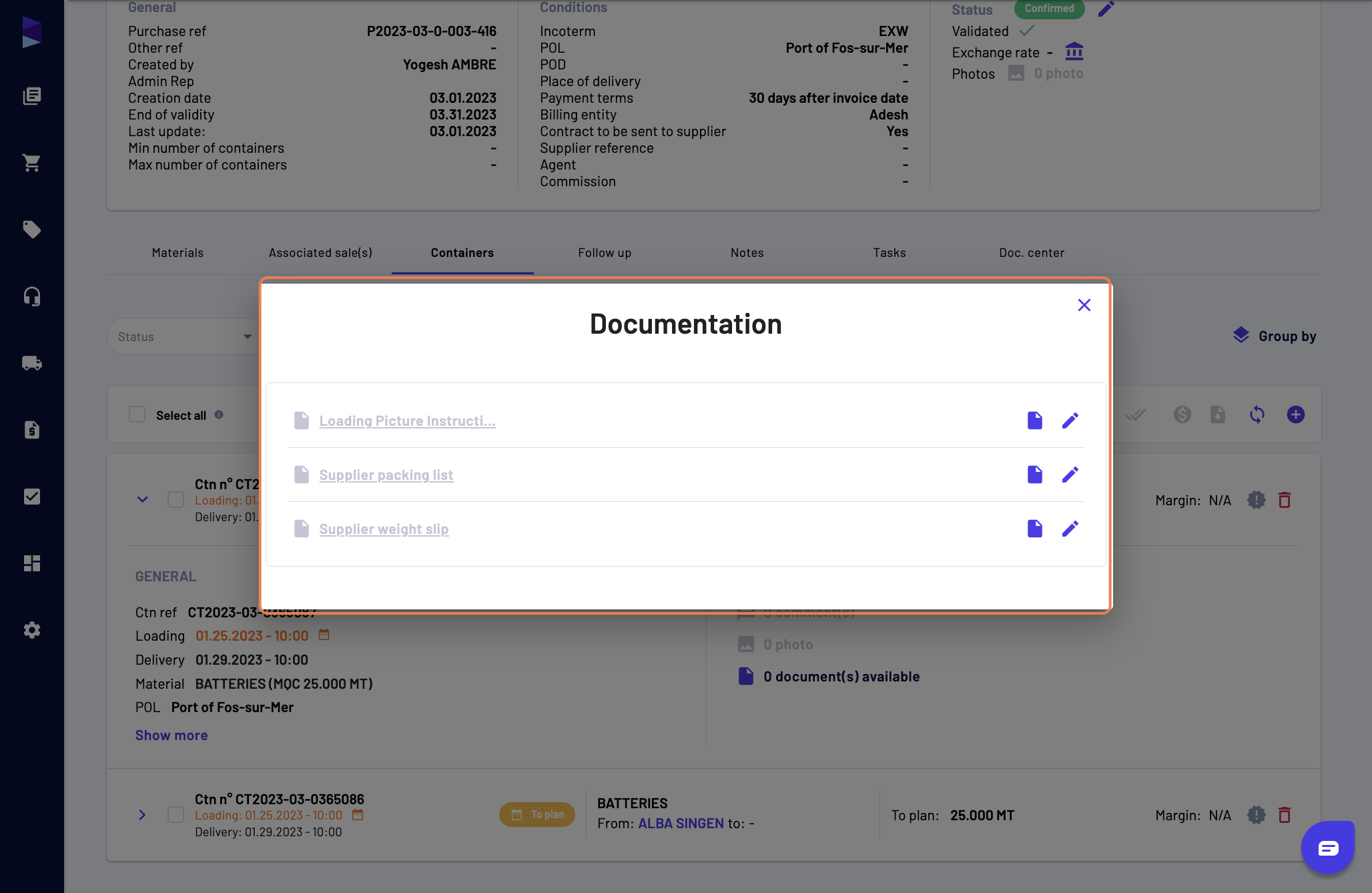Open the checkbox tasks icon in sidebar

pyautogui.click(x=31, y=497)
